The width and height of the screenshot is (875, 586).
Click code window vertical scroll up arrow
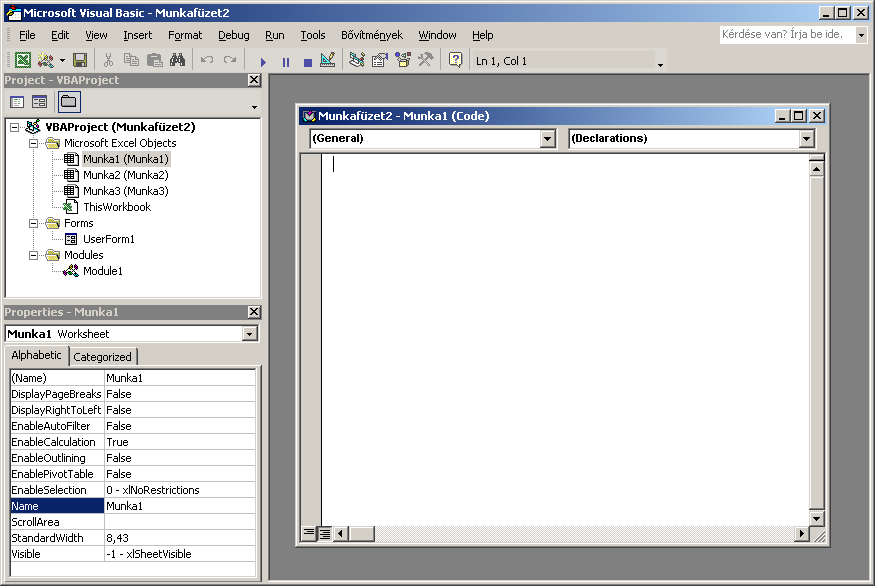coord(816,169)
